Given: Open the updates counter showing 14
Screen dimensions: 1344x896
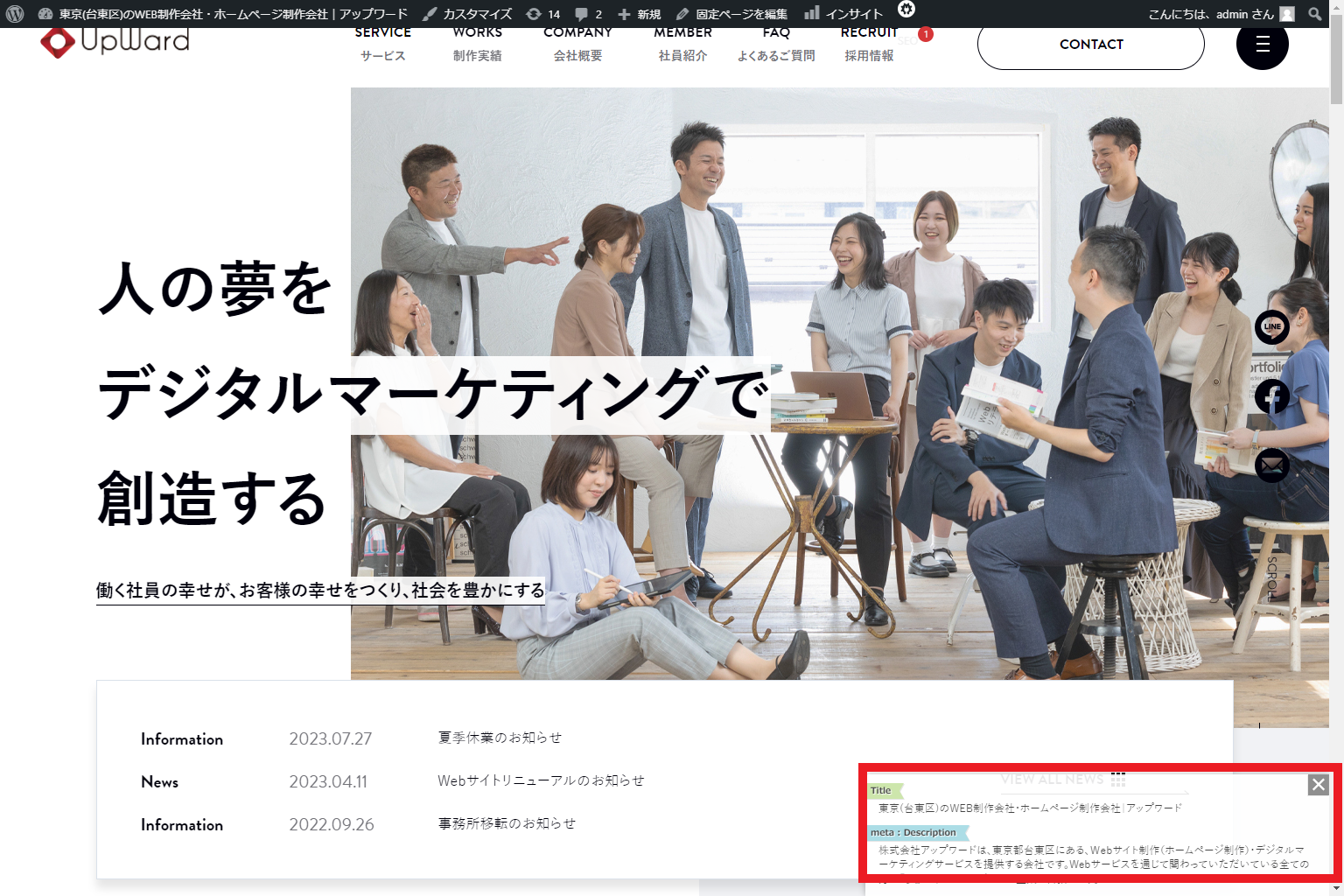Looking at the screenshot, I should point(542,14).
